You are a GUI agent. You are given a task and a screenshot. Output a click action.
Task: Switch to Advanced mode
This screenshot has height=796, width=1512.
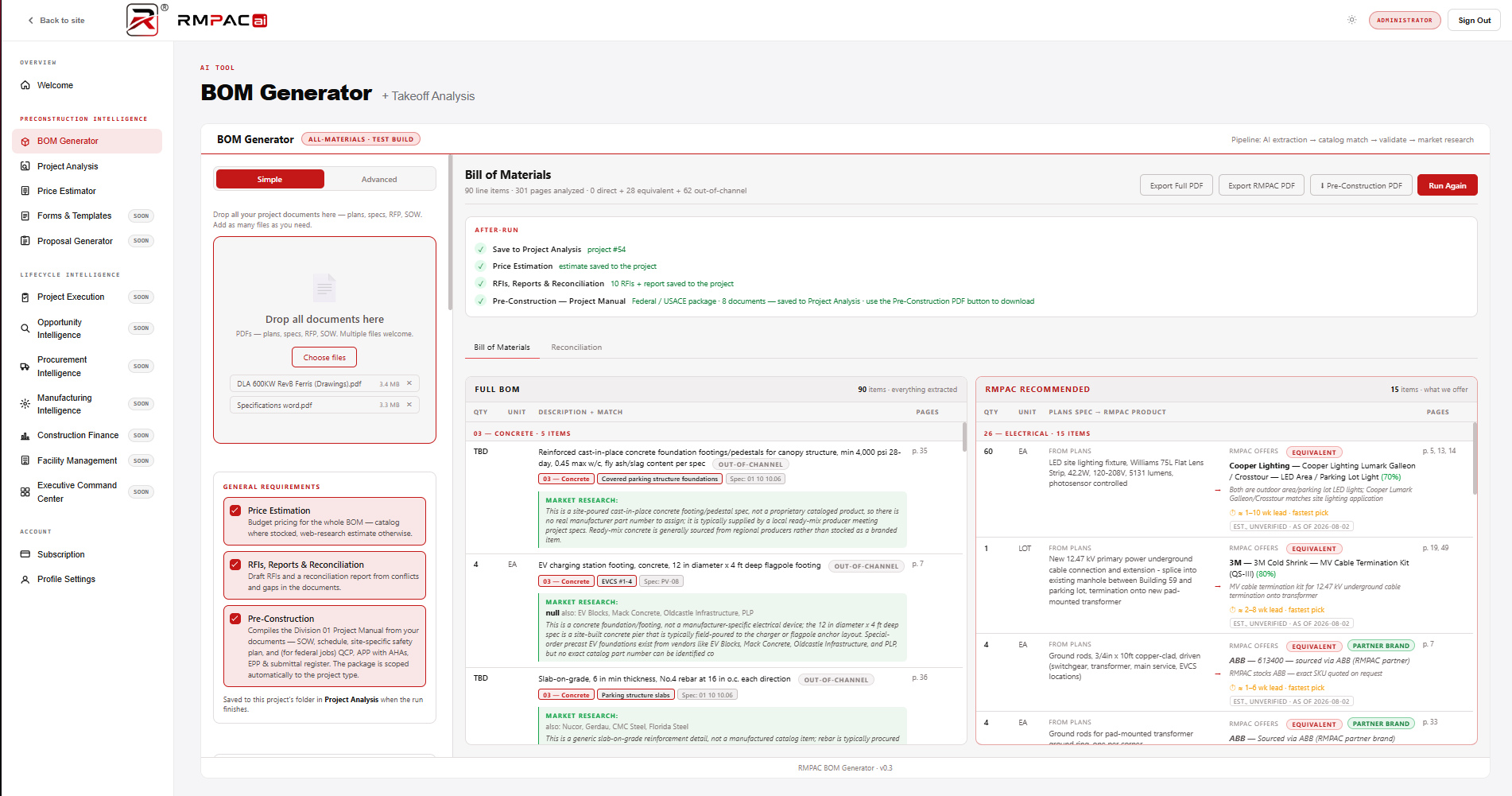[x=379, y=179]
